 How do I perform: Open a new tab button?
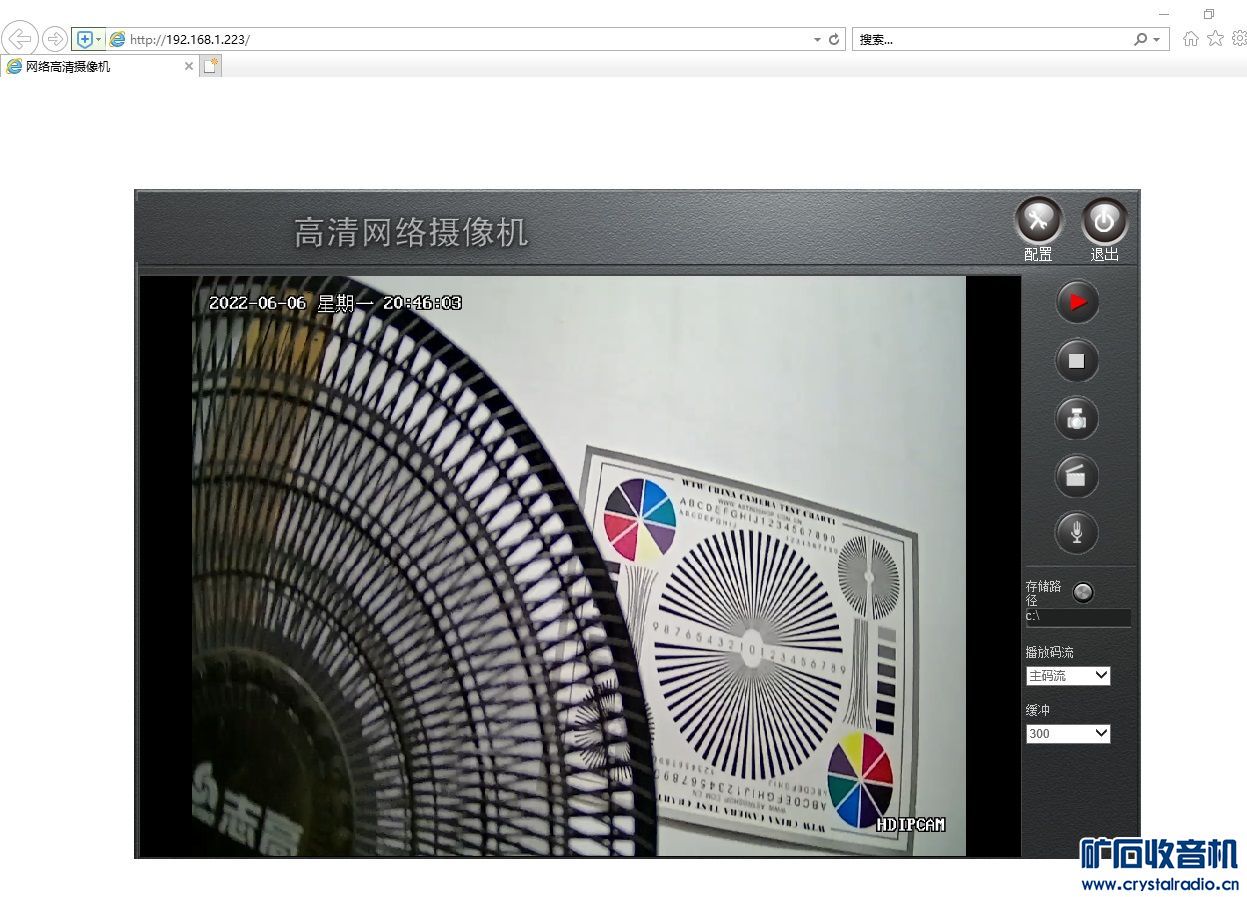(x=210, y=66)
